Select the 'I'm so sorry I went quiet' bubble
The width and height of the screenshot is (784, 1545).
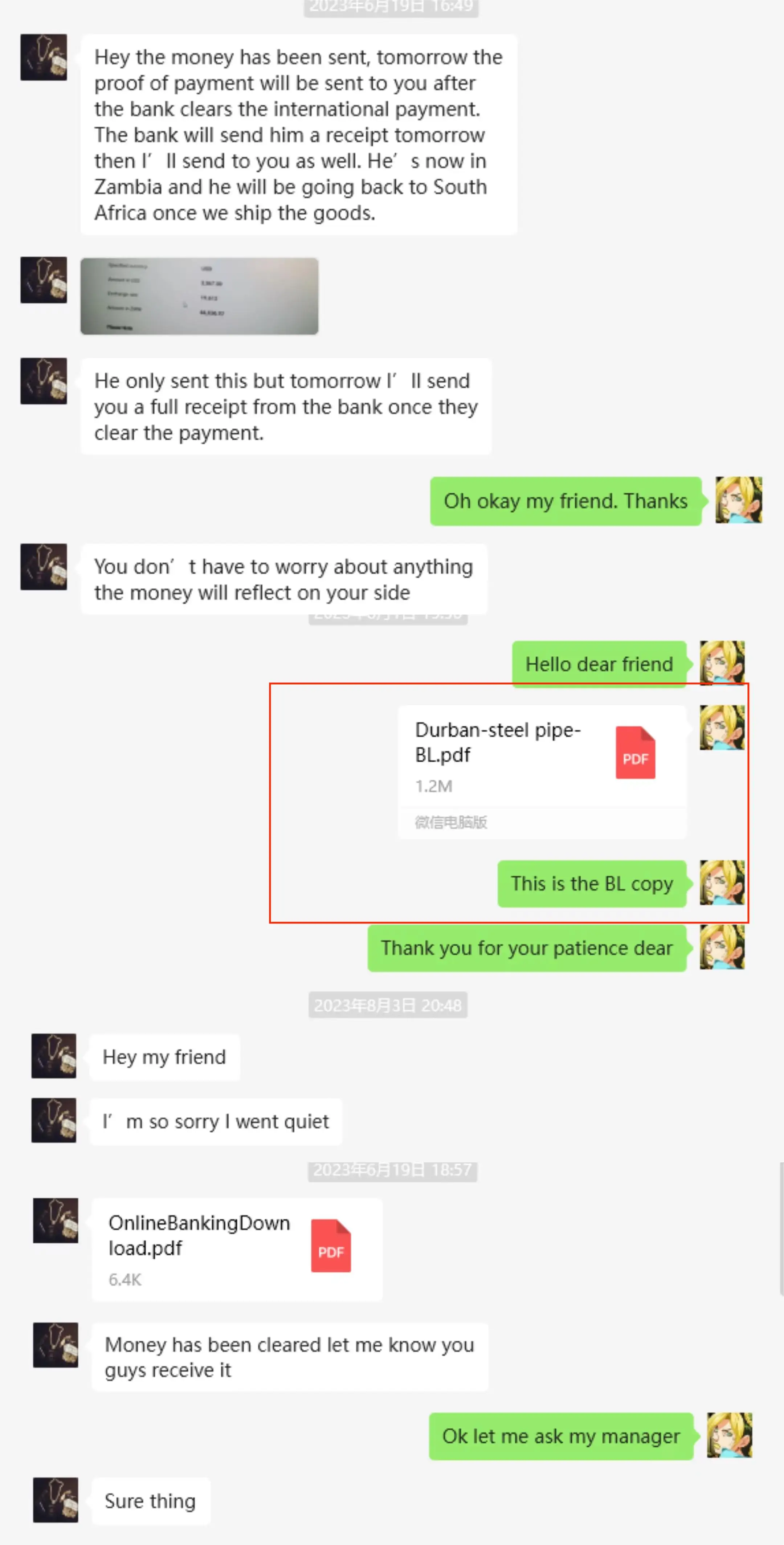(x=216, y=1121)
